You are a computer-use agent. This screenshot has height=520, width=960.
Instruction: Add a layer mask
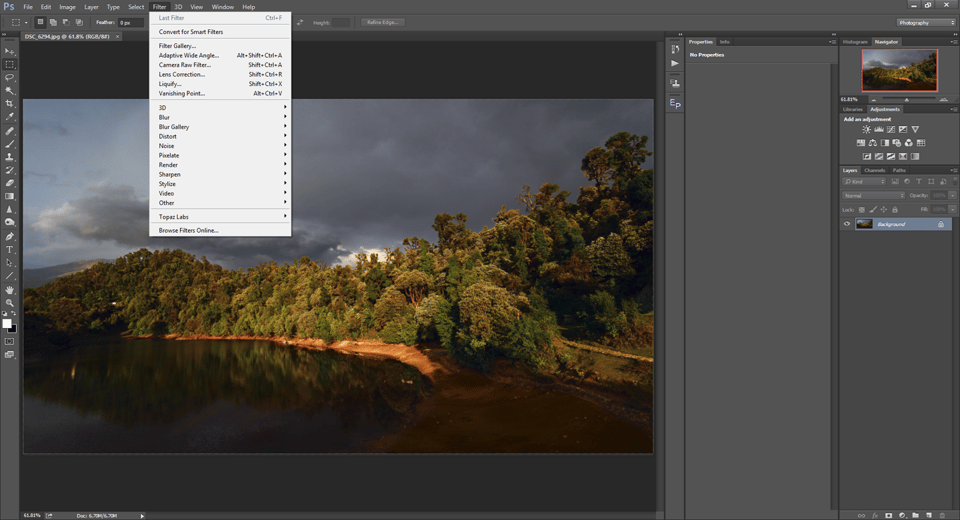[888, 516]
